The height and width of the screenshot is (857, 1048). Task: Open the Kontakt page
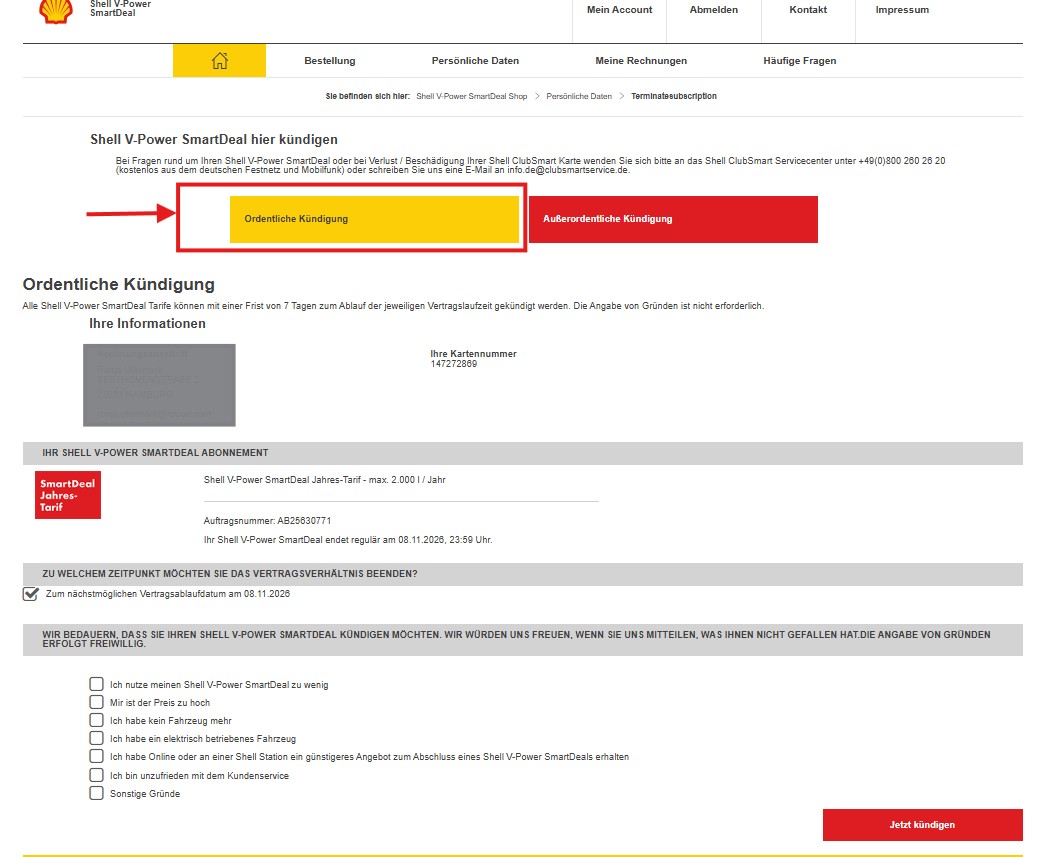(807, 10)
